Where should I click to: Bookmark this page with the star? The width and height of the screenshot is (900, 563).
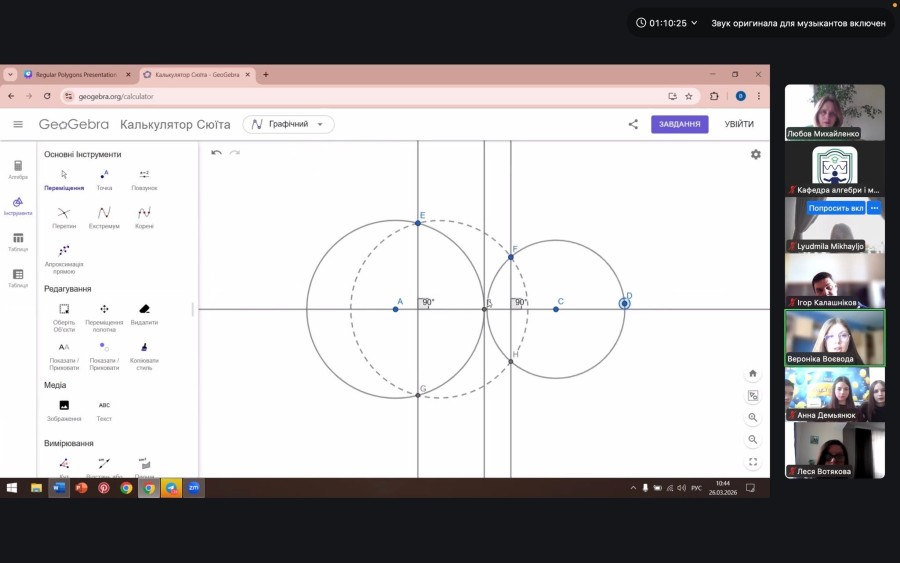(689, 96)
